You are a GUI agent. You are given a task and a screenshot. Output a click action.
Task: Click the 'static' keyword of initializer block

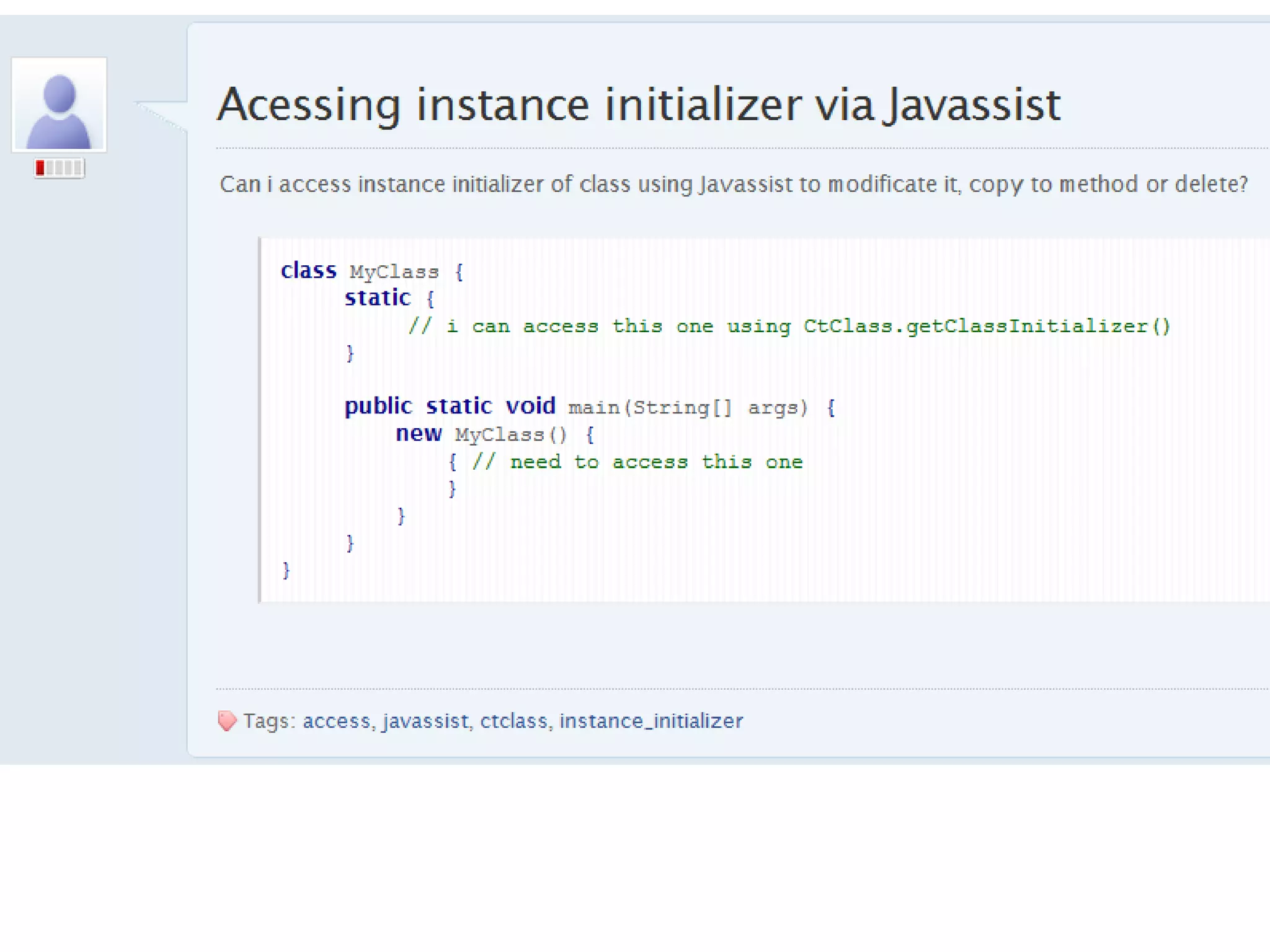(377, 298)
